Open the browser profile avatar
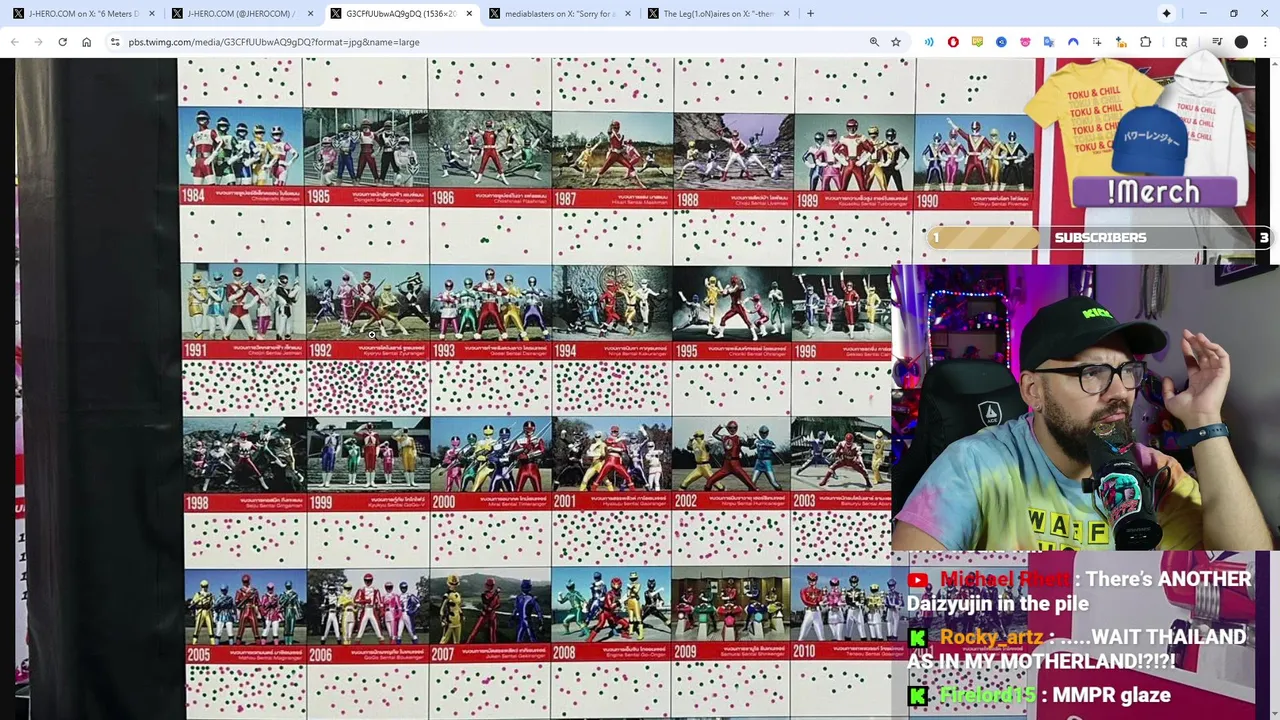 [x=1241, y=42]
